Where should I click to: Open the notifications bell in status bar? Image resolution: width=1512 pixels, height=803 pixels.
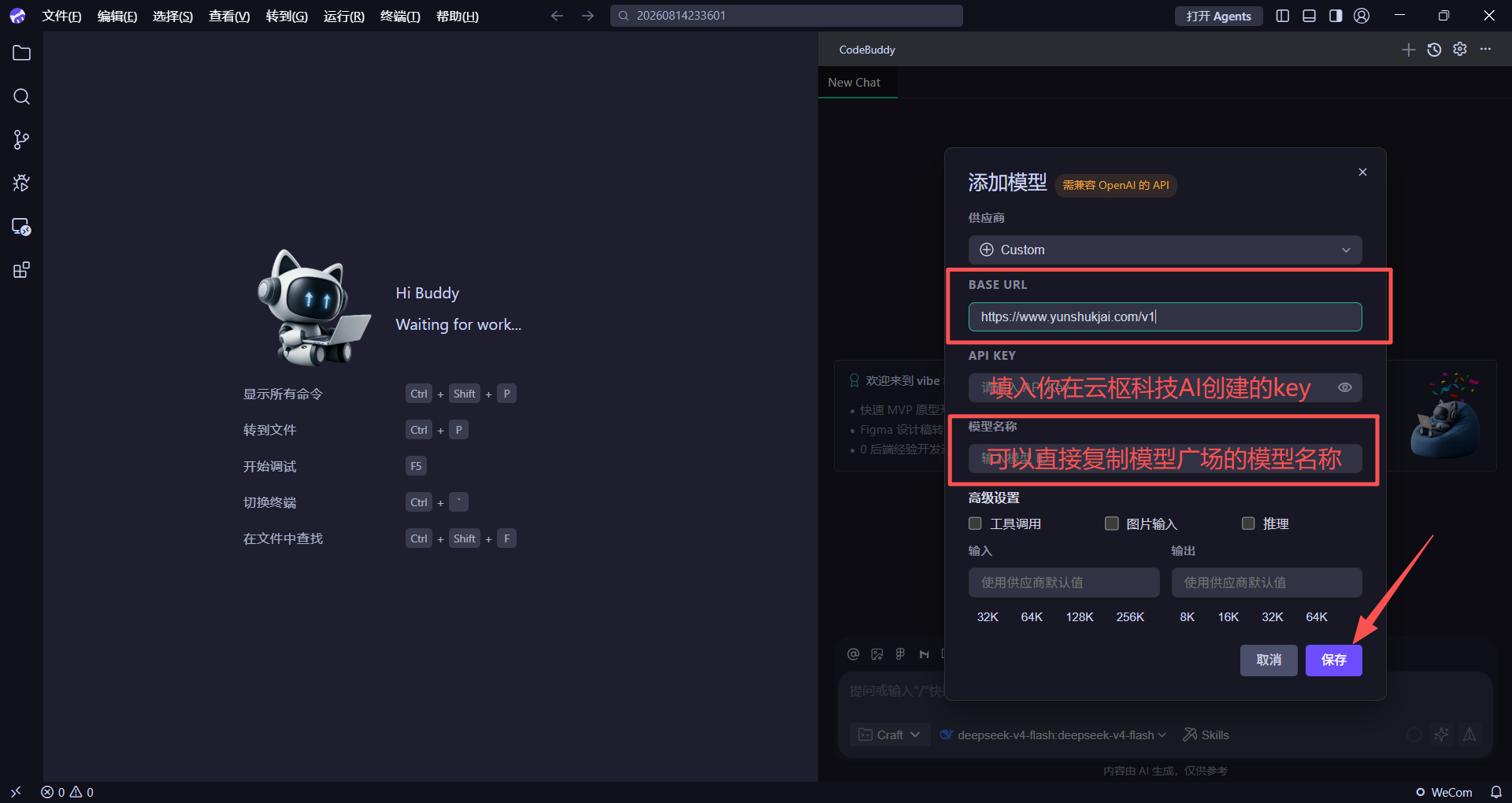(x=1496, y=792)
